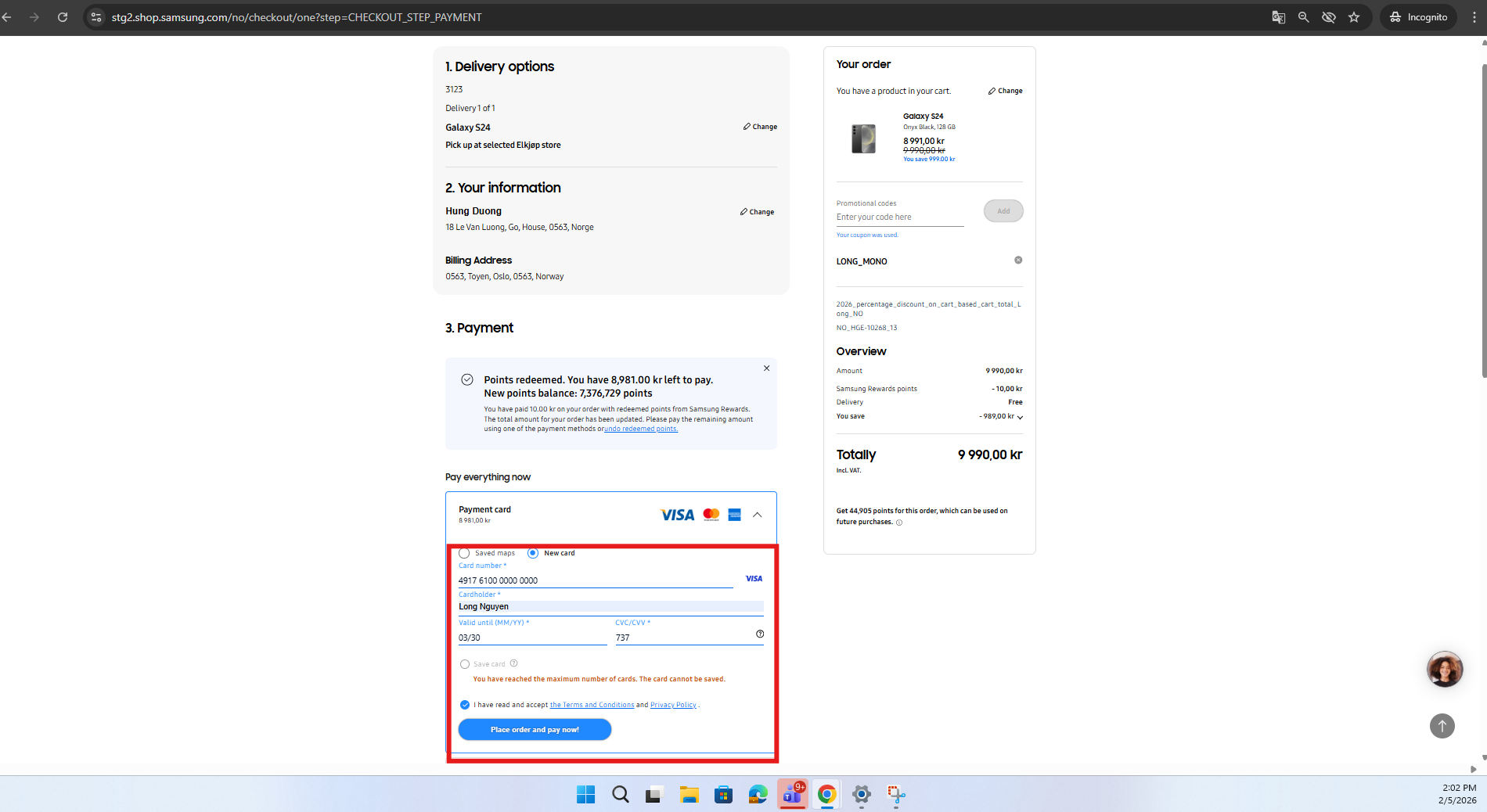
Task: Click the scroll-to-top arrow button
Action: coord(1442,726)
